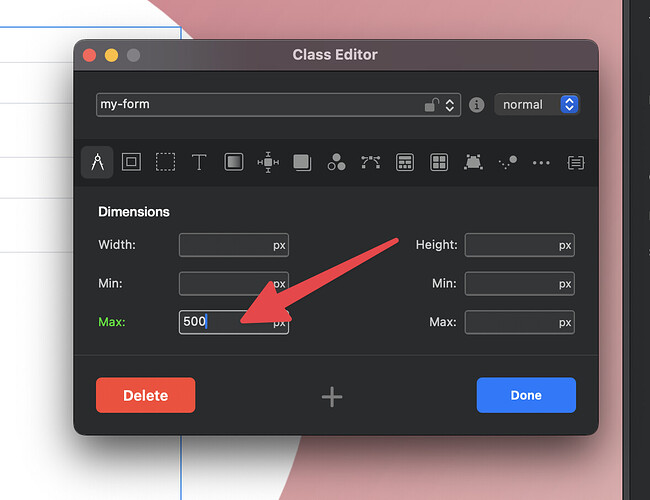The image size is (650, 500).
Task: Open the box shadow icon tab
Action: click(302, 162)
